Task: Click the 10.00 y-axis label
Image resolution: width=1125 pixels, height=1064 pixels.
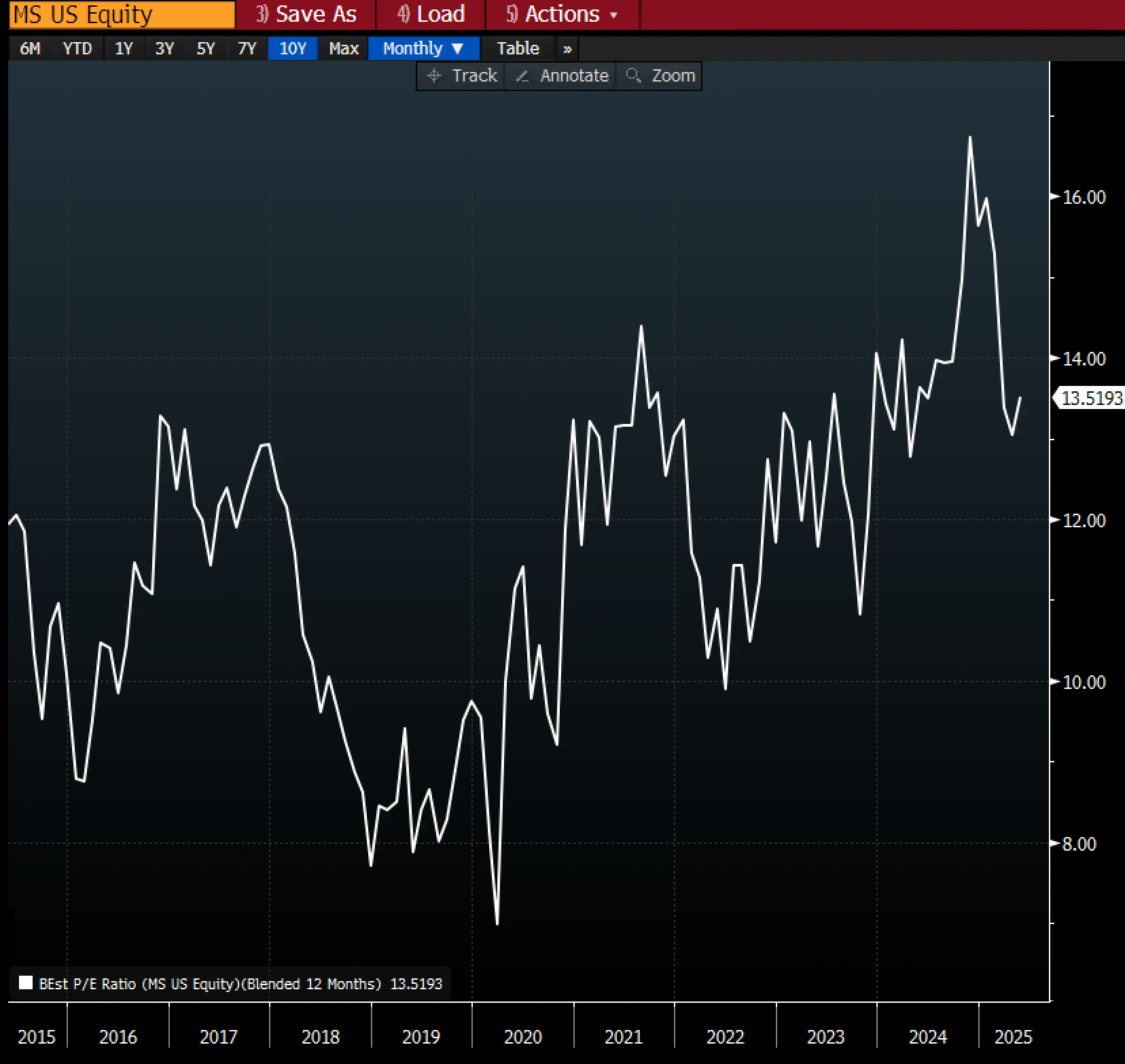Action: (1084, 682)
